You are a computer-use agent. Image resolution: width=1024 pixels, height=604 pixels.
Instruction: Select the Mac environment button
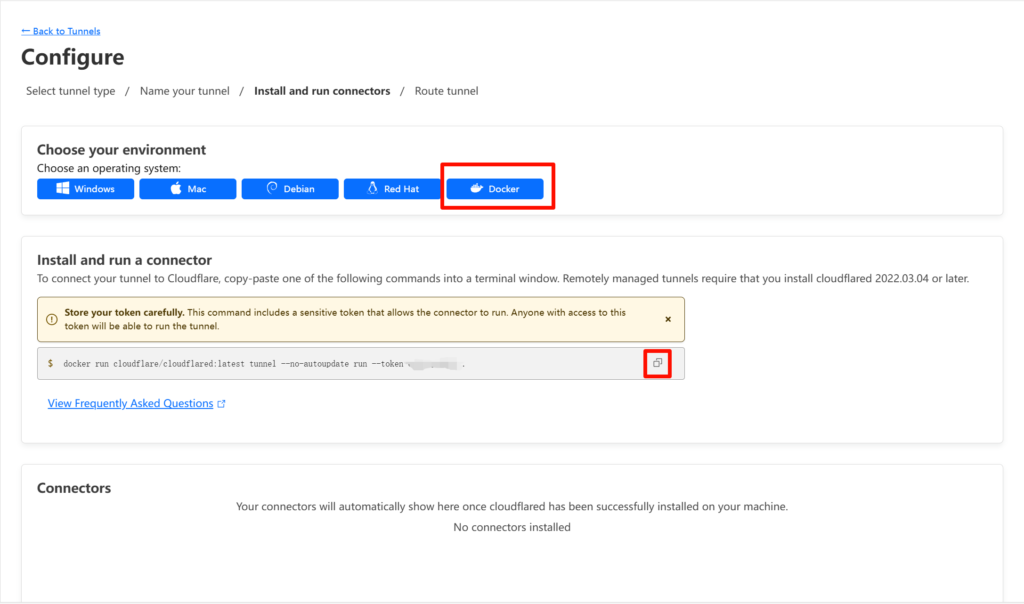coord(187,189)
